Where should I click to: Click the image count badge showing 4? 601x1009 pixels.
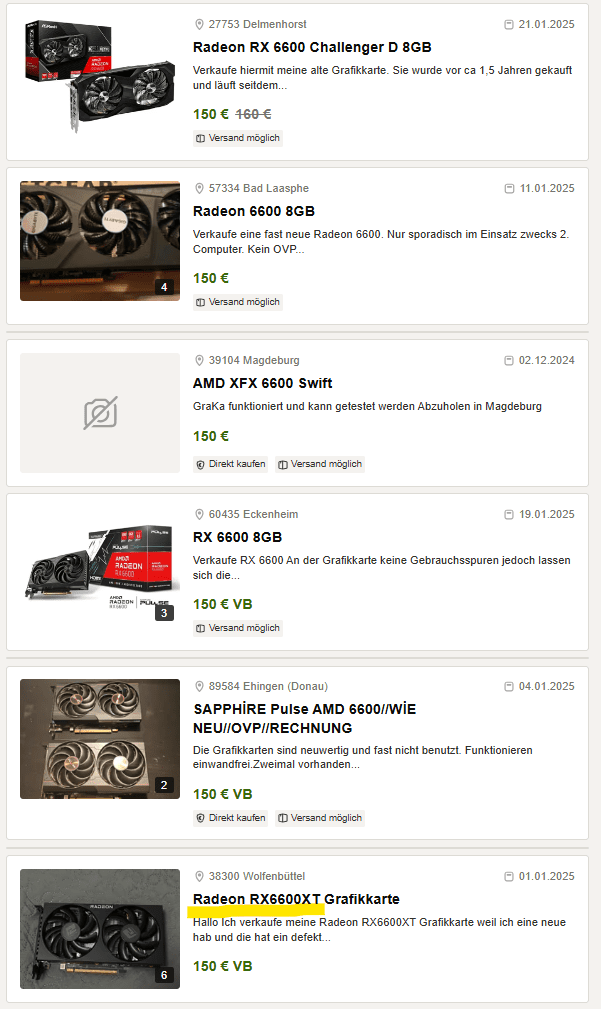click(165, 287)
